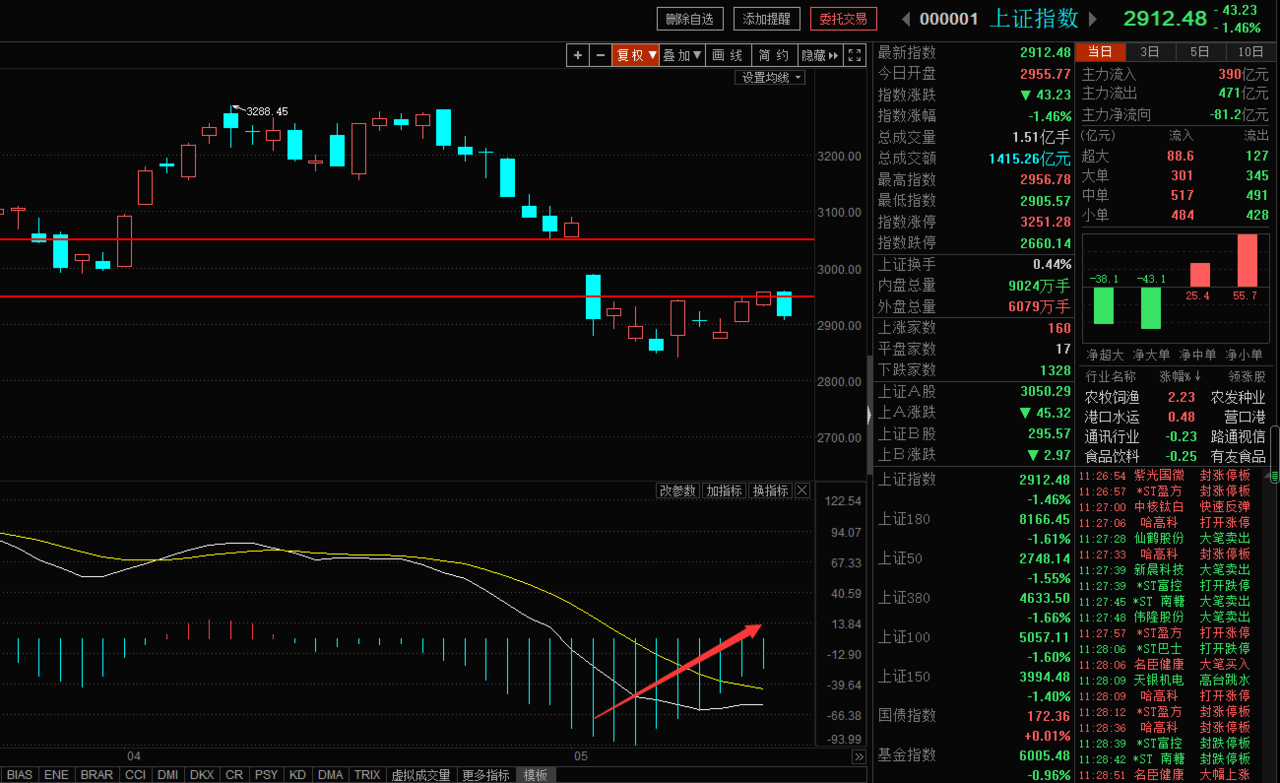Open 基金指数 index row
1280x783 pixels.
tap(975, 764)
